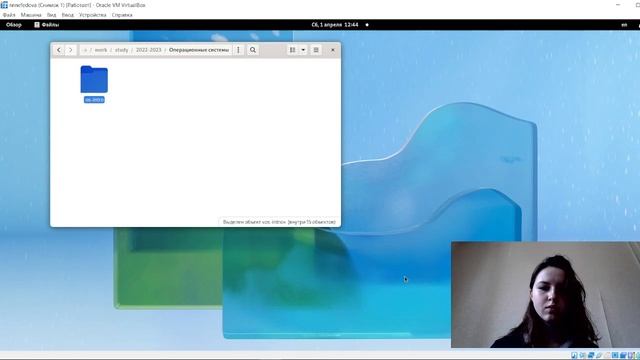Close the Files window
The image size is (640, 360).
333,50
